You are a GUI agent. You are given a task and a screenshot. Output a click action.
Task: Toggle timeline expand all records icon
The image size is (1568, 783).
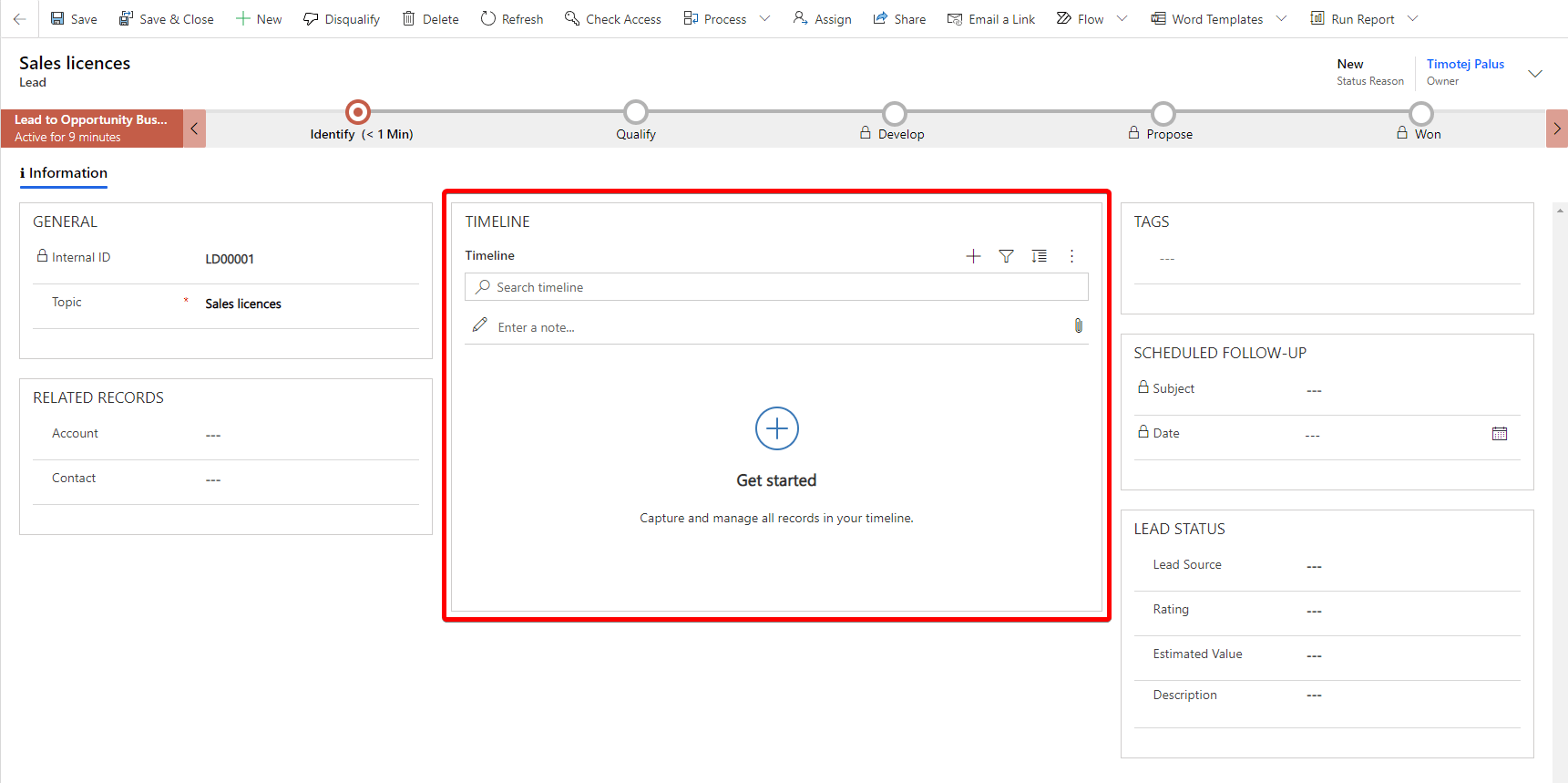1039,256
